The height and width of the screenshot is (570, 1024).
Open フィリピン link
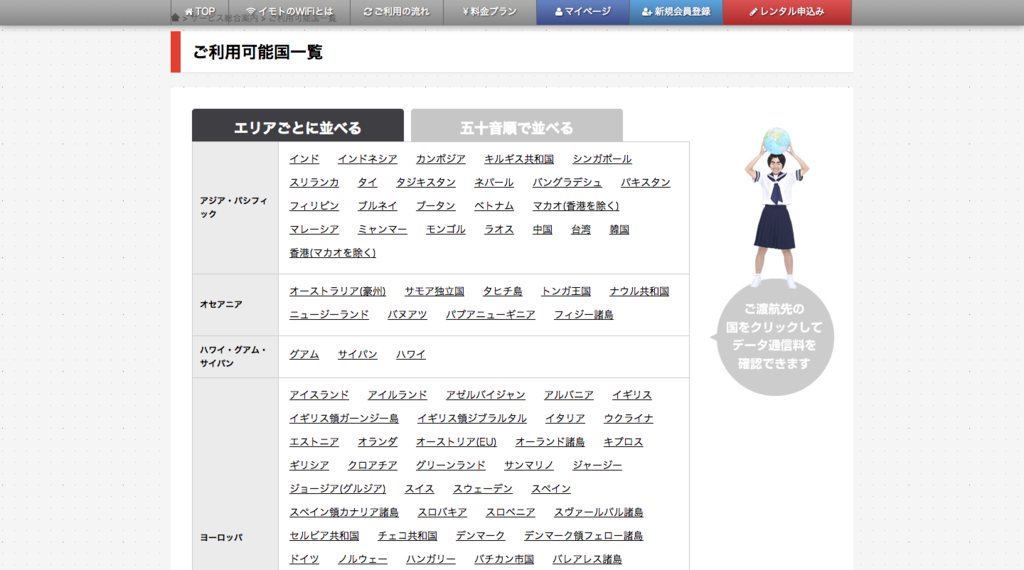(x=314, y=206)
